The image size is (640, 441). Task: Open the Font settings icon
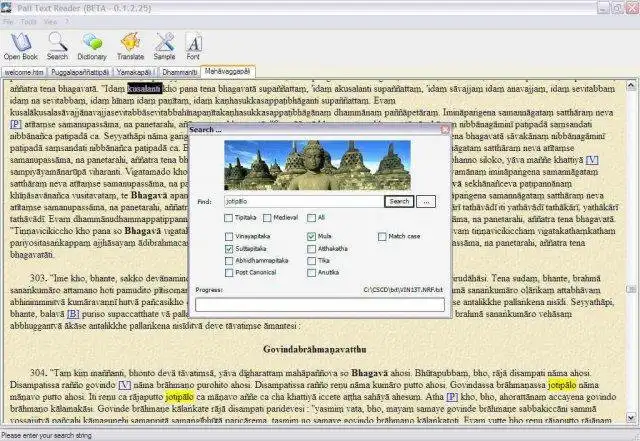click(193, 47)
